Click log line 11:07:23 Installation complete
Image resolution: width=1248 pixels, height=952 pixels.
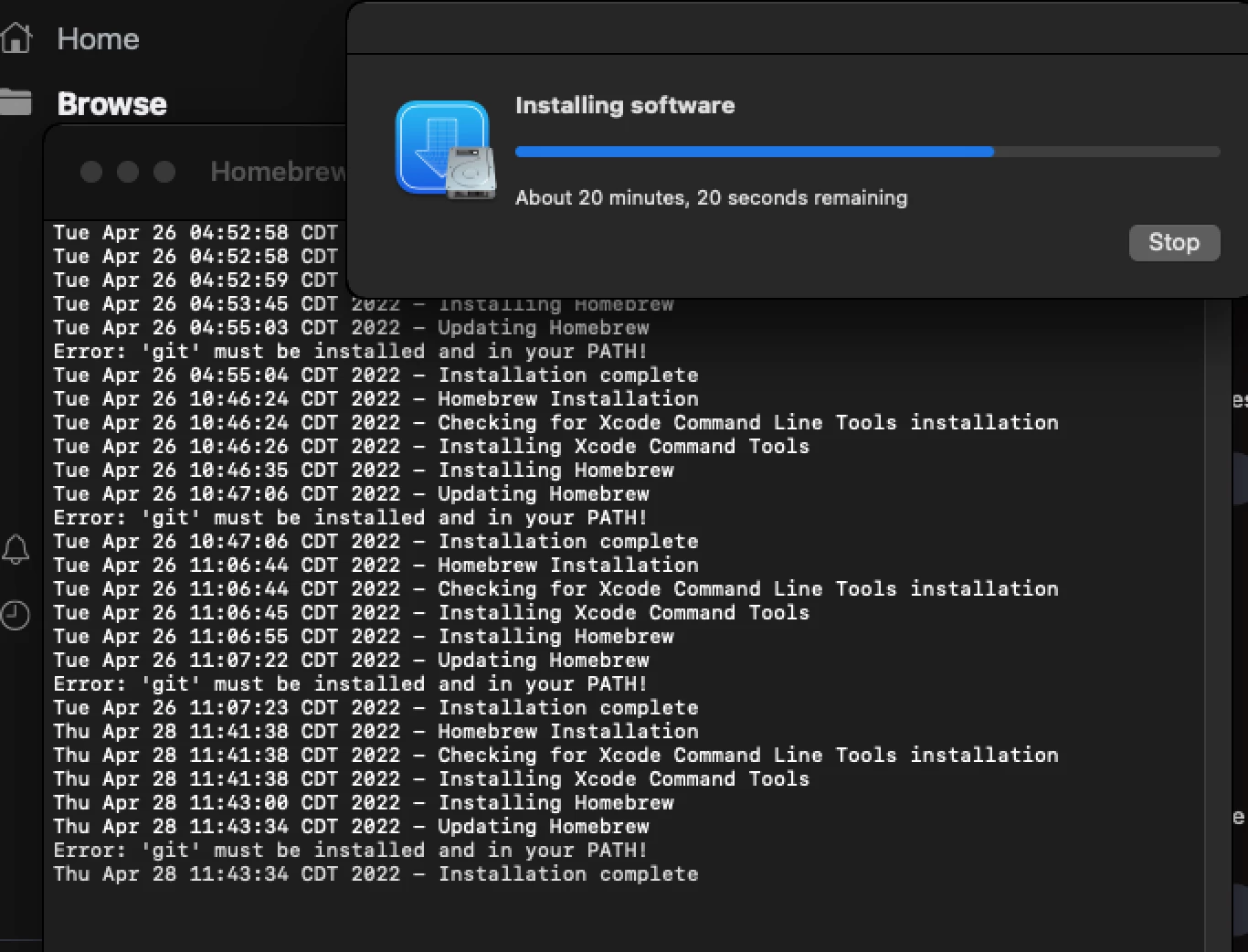coord(375,707)
